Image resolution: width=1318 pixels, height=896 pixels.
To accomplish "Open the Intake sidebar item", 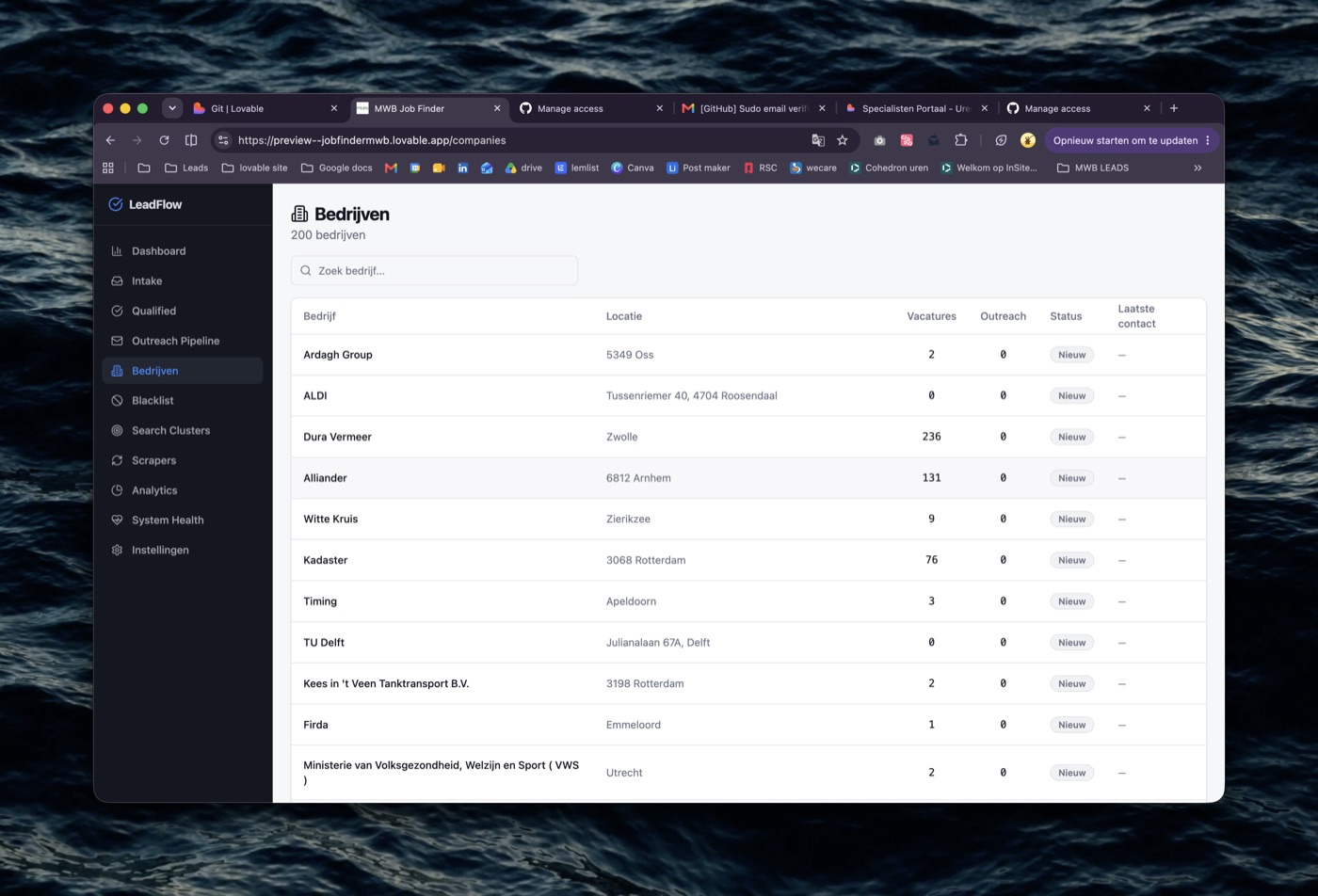I will point(183,280).
